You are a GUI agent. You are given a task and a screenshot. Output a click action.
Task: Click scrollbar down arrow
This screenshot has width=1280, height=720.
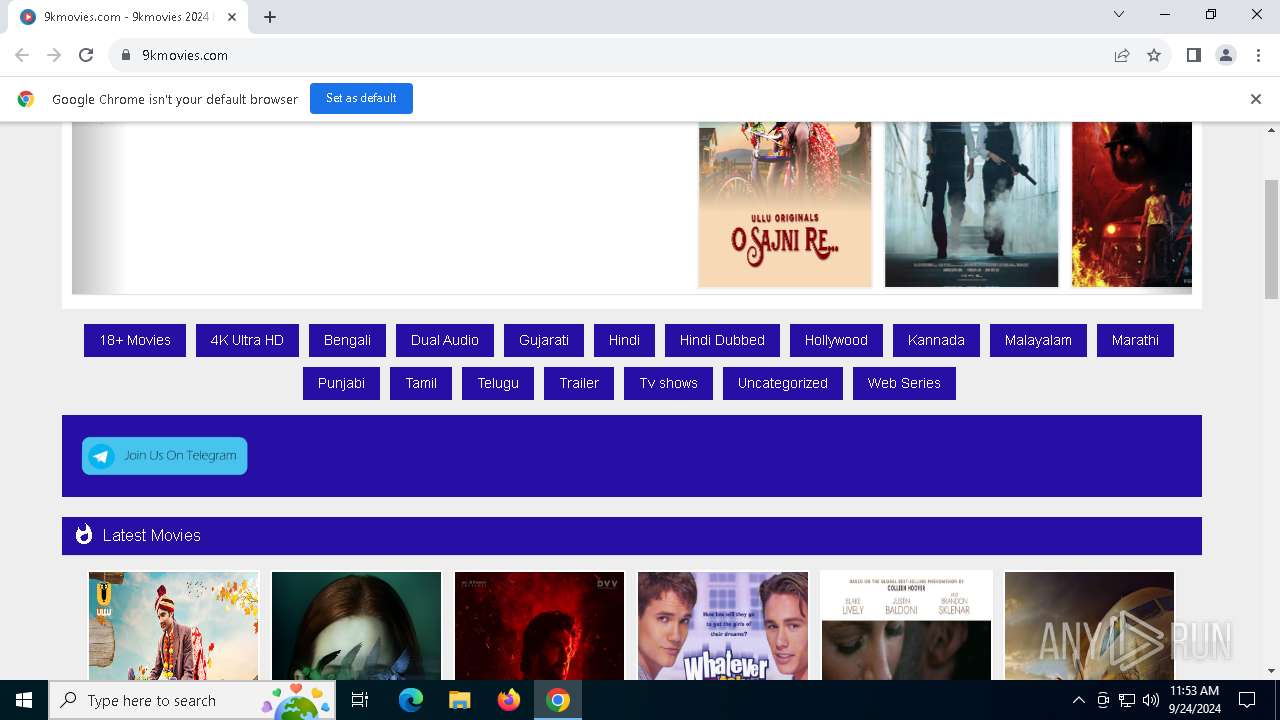pos(1271,671)
